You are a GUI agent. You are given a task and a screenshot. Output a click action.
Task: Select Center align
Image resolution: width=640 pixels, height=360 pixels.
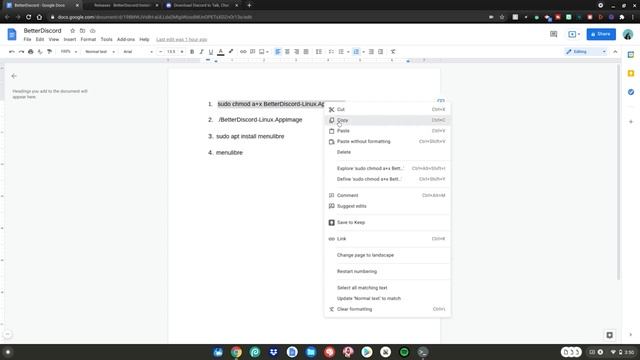tap(287, 52)
